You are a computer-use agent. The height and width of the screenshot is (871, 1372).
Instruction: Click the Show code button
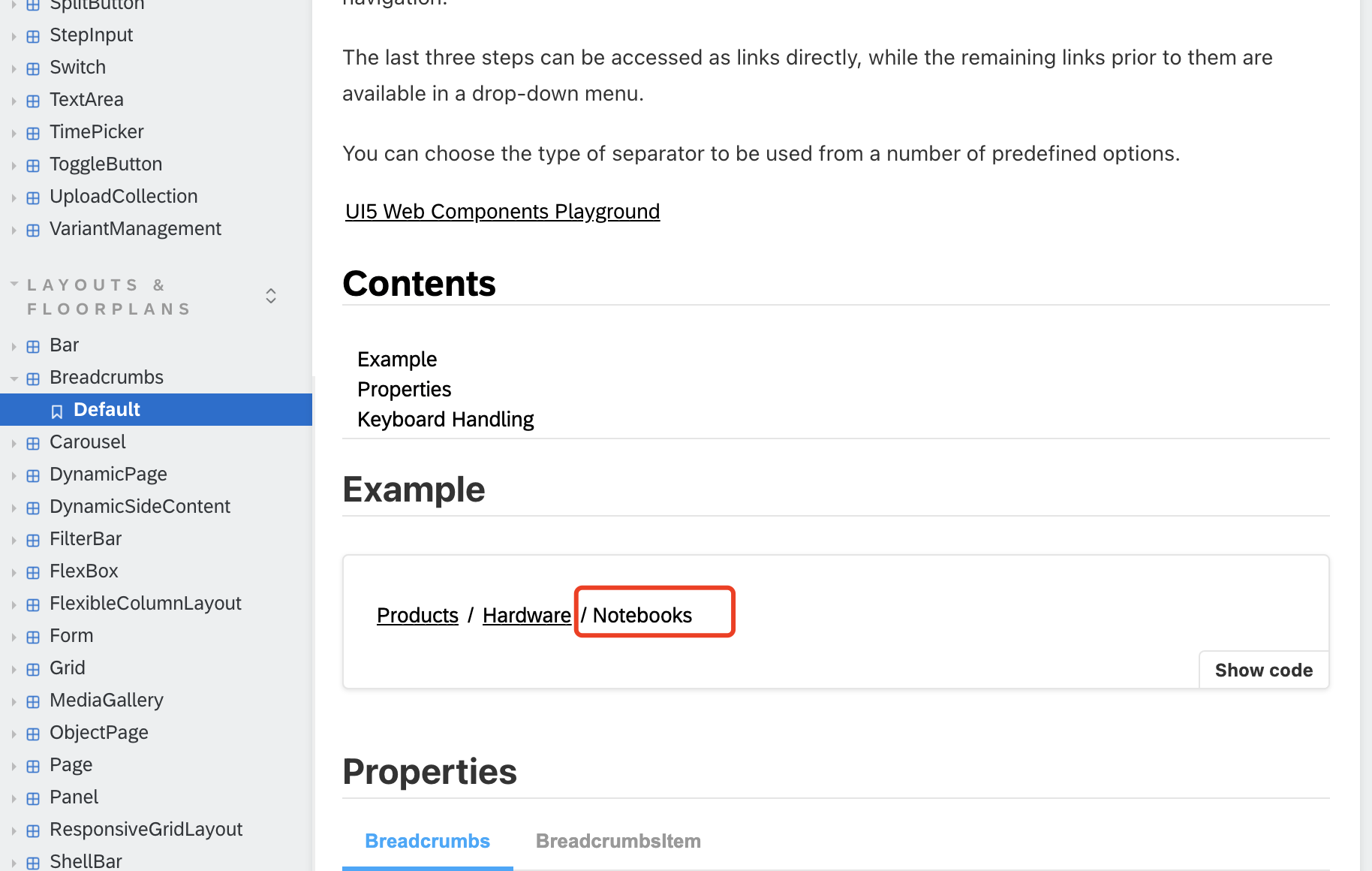click(1263, 670)
